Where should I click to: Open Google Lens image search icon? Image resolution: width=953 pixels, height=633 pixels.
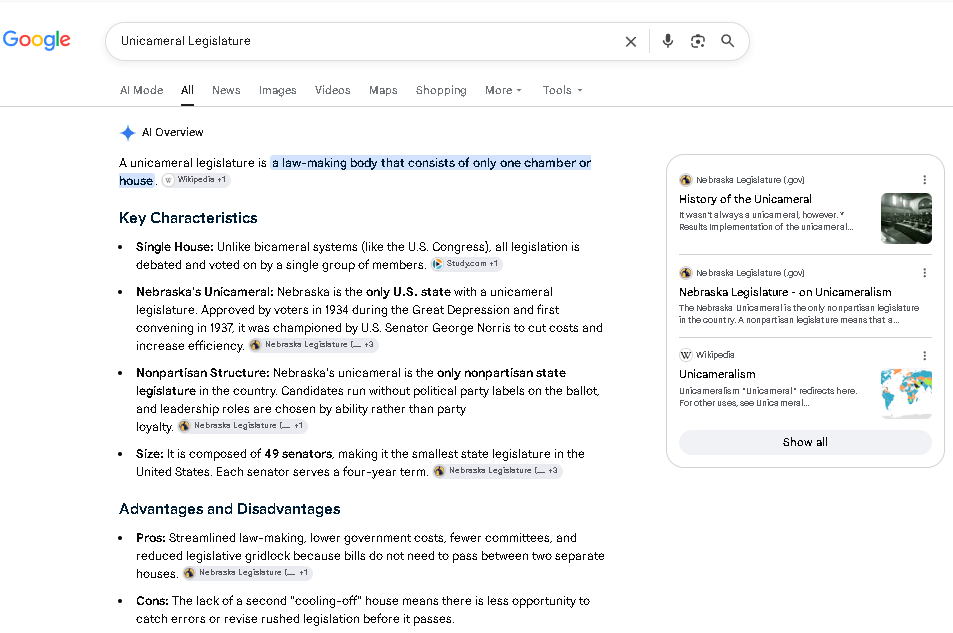(698, 41)
